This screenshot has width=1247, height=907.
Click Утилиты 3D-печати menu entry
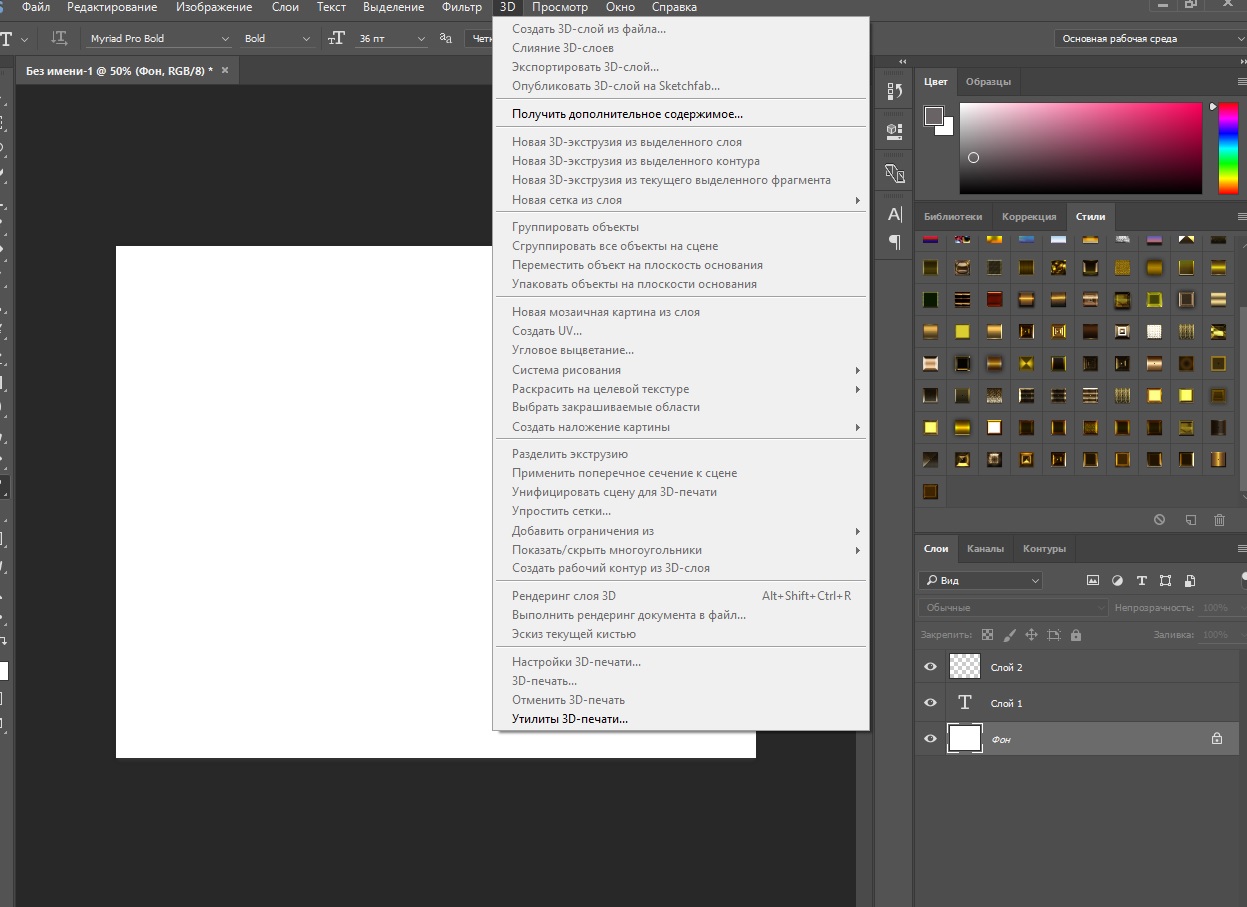570,719
